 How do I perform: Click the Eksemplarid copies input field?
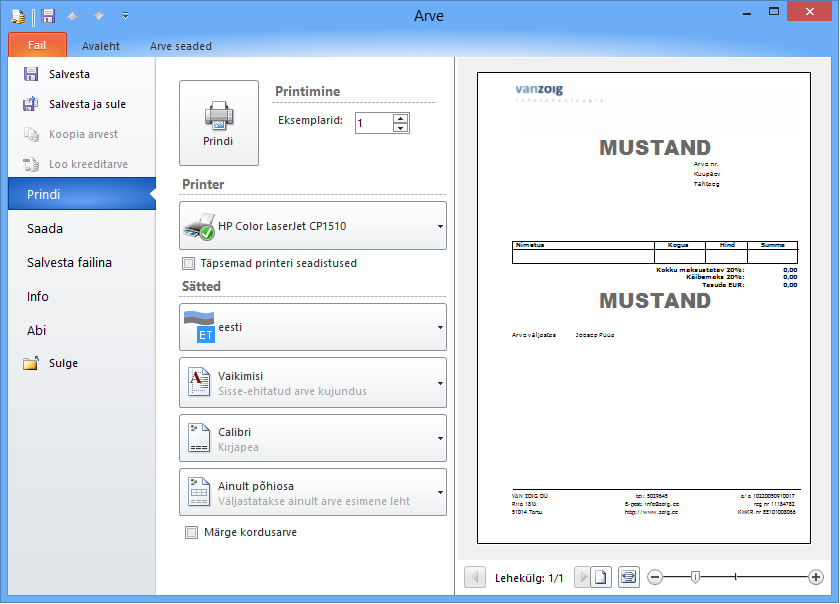coord(374,123)
